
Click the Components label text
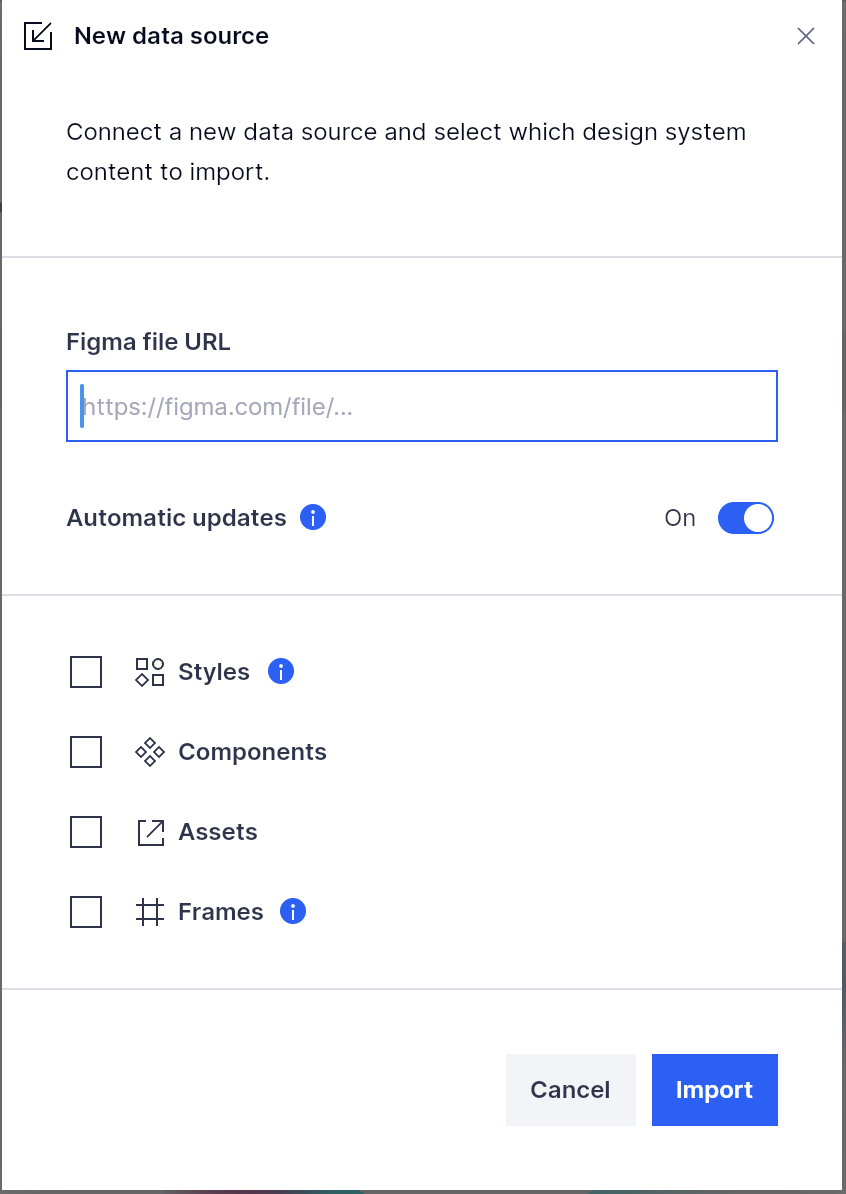(252, 752)
